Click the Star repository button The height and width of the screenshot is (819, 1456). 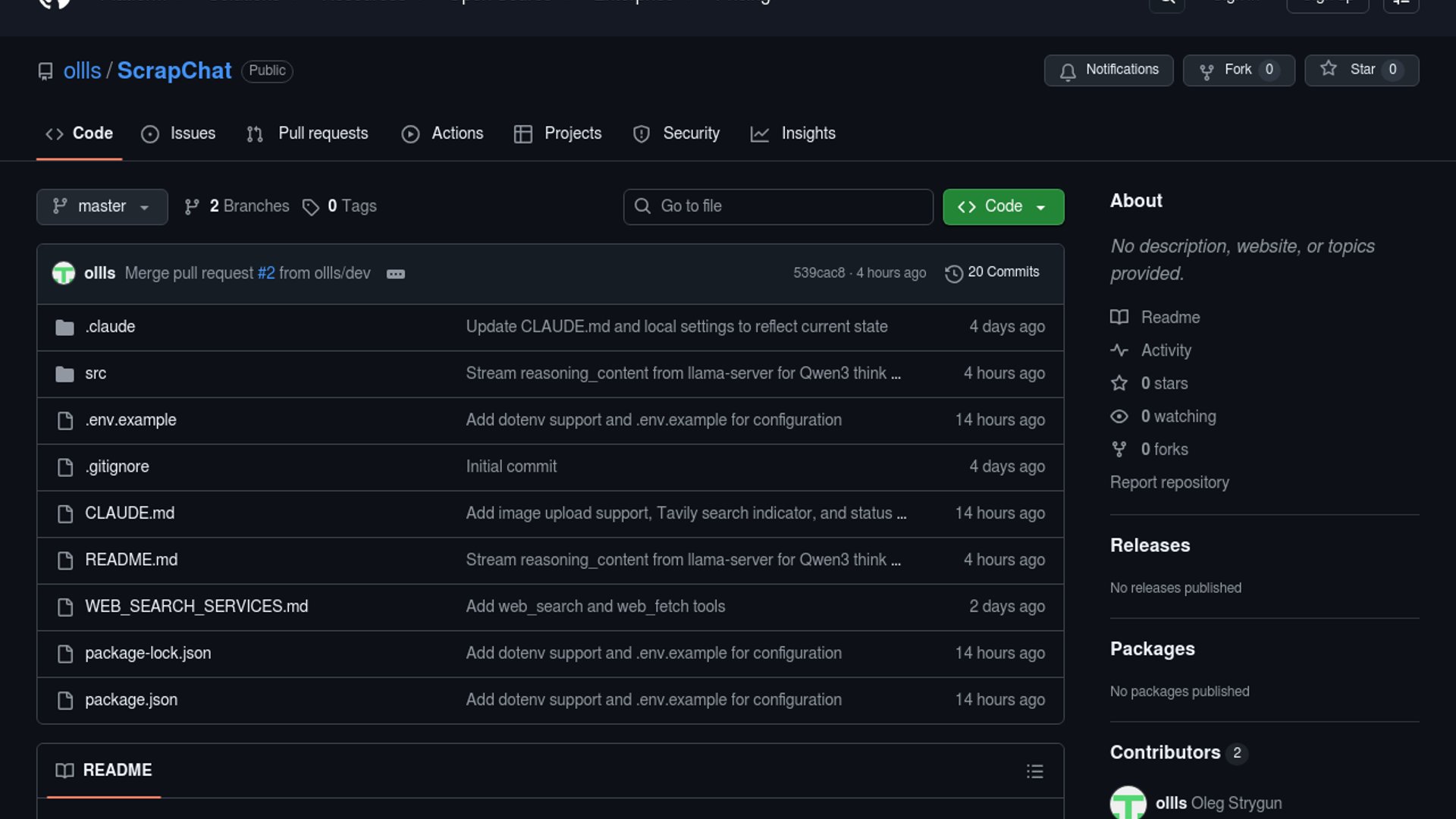pos(1361,70)
